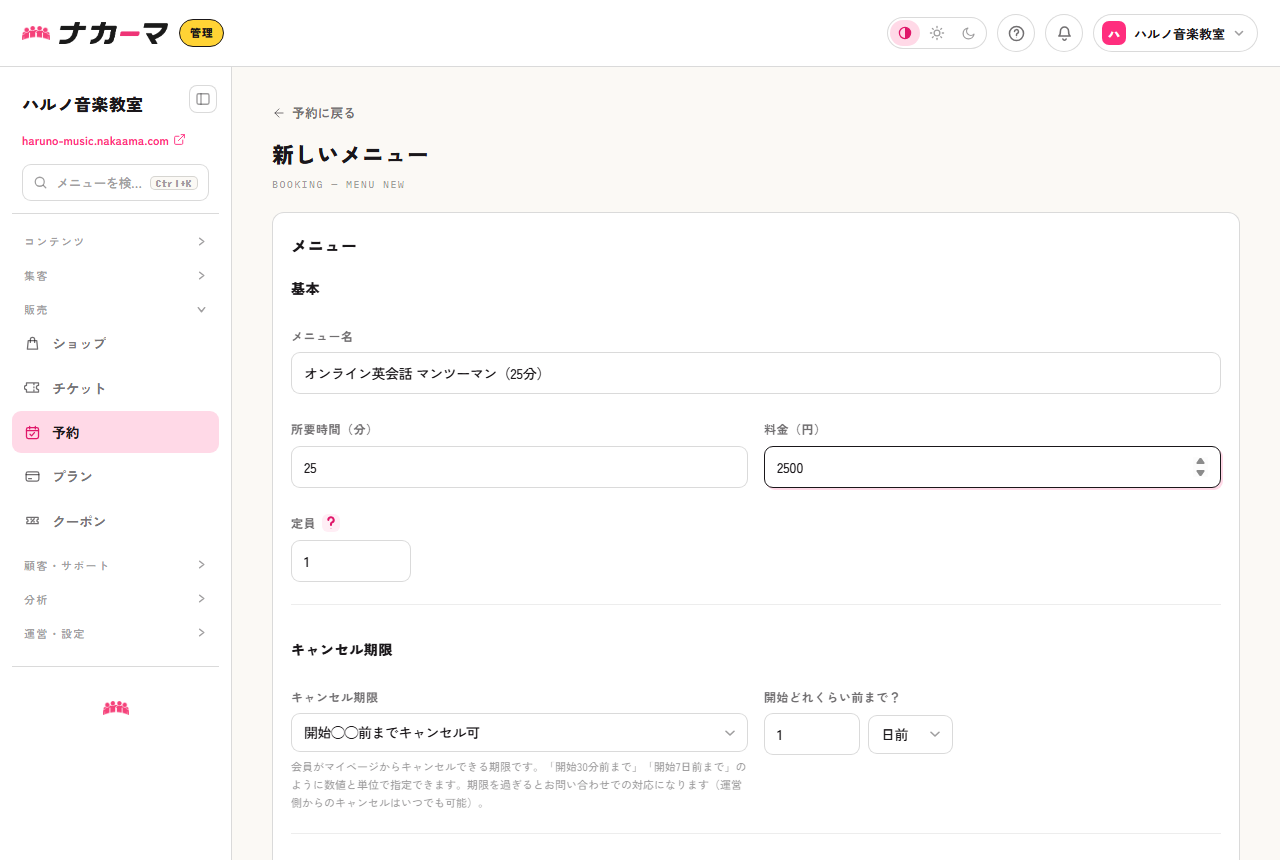Image resolution: width=1280 pixels, height=860 pixels.
Task: Click the 管理 badge in header
Action: click(201, 33)
